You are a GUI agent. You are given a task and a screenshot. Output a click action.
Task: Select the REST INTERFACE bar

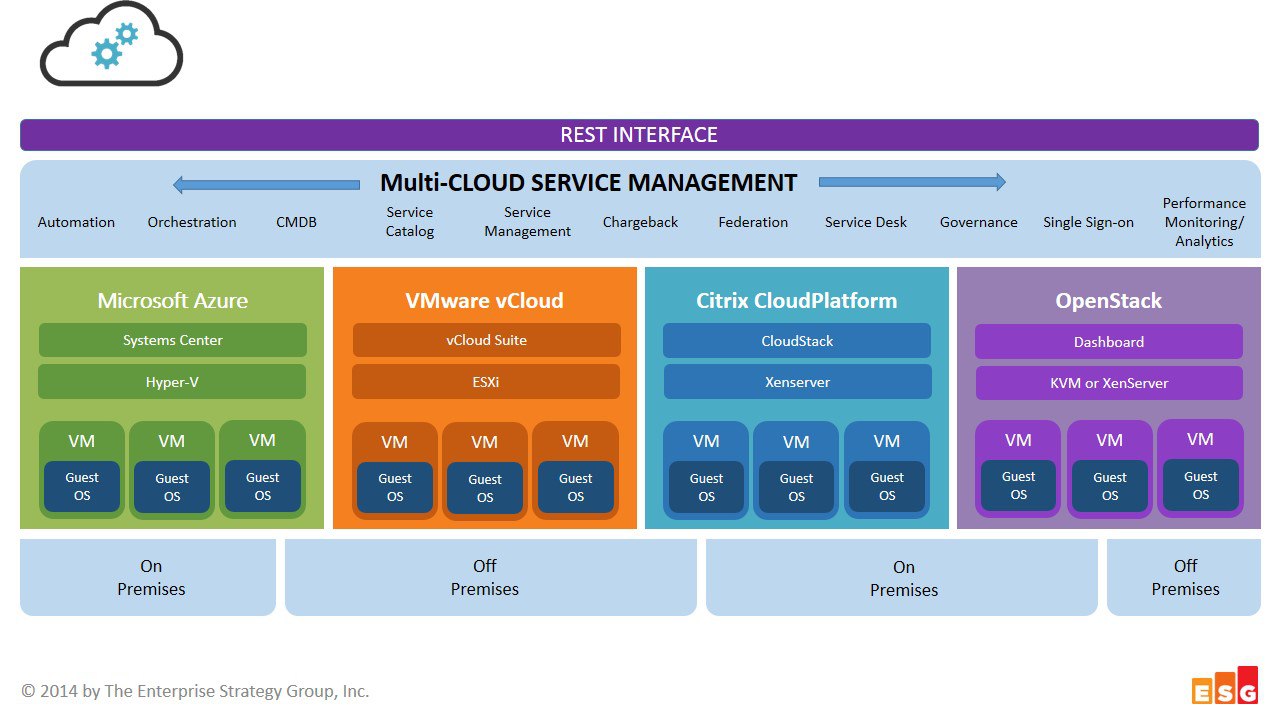639,135
